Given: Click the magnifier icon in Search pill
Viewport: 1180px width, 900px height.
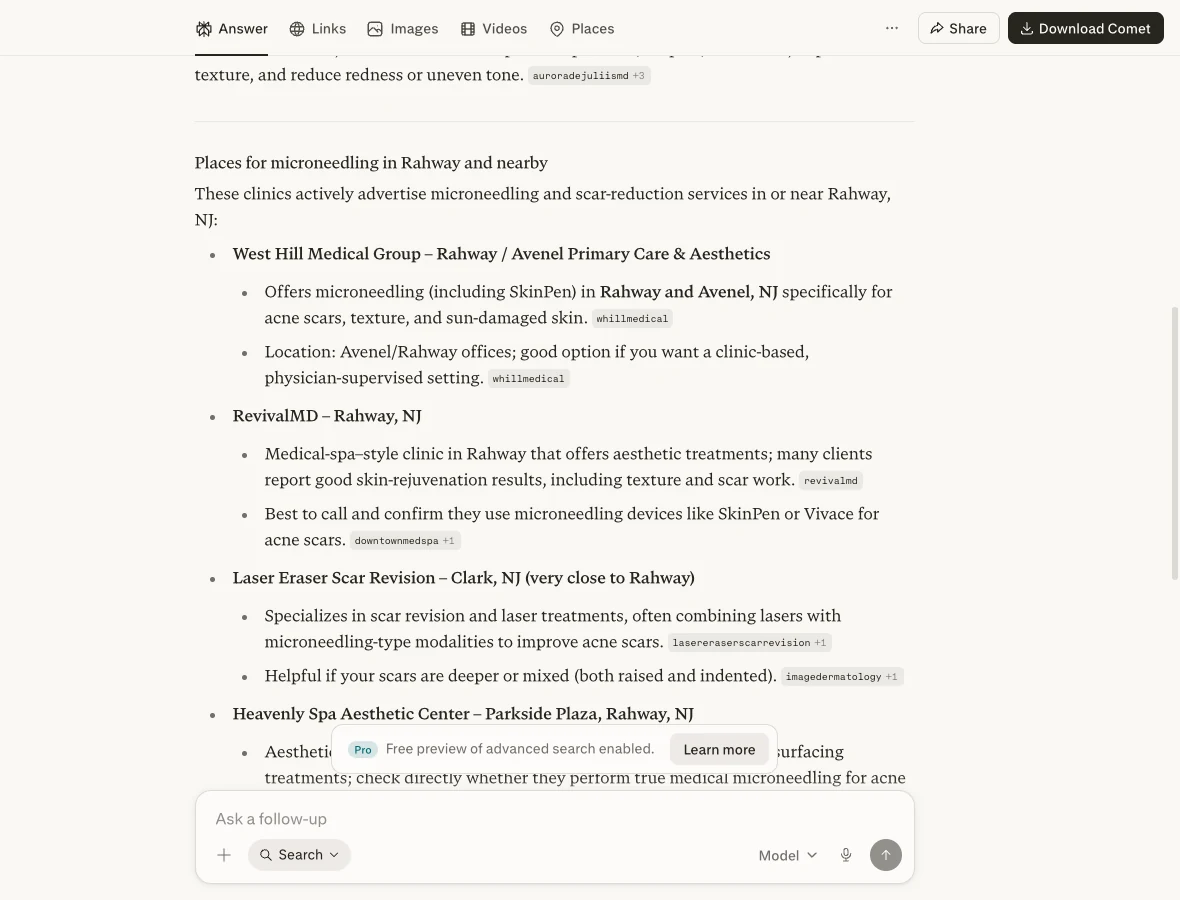Looking at the screenshot, I should tap(266, 855).
